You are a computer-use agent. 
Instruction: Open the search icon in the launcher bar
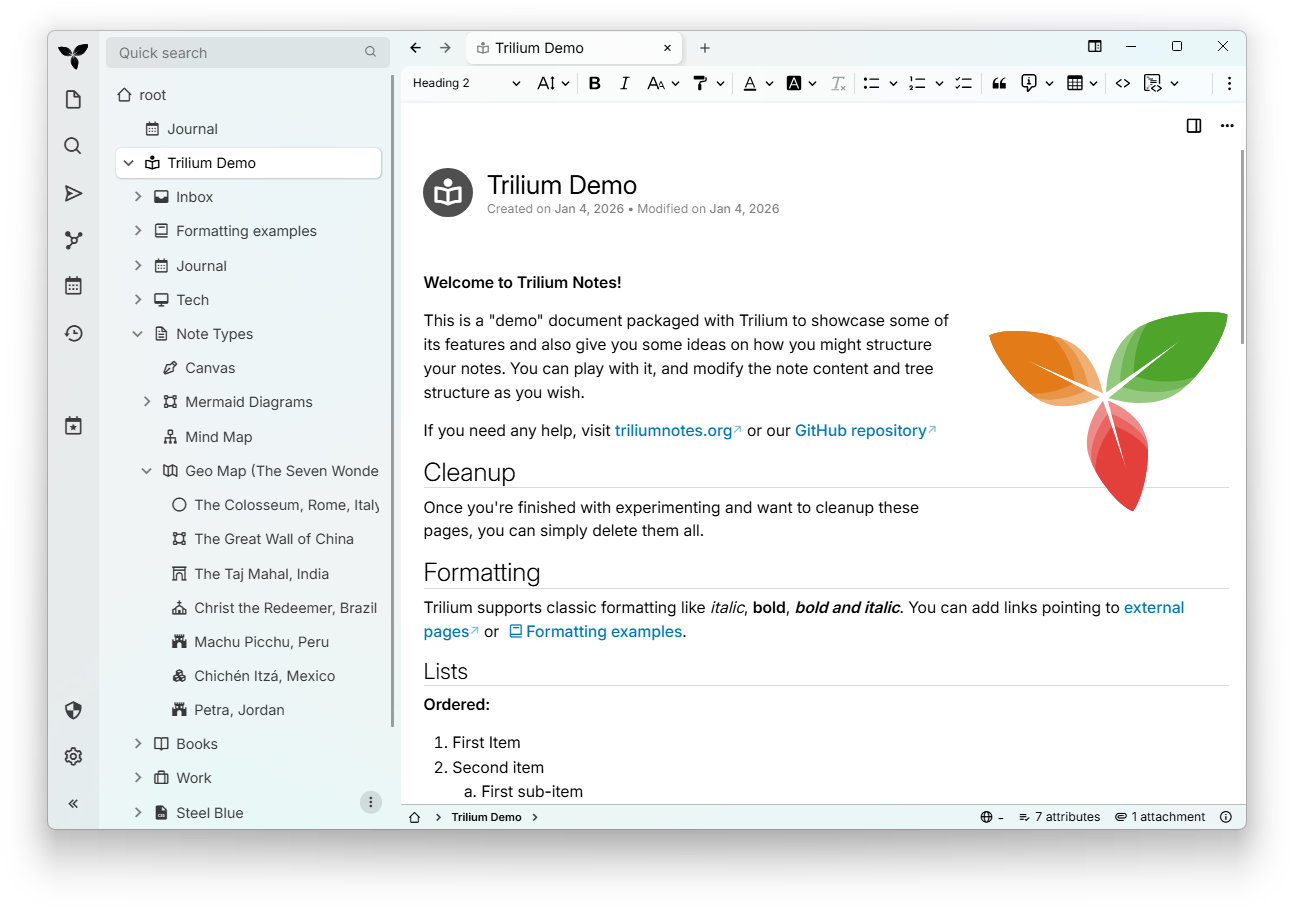click(x=73, y=145)
